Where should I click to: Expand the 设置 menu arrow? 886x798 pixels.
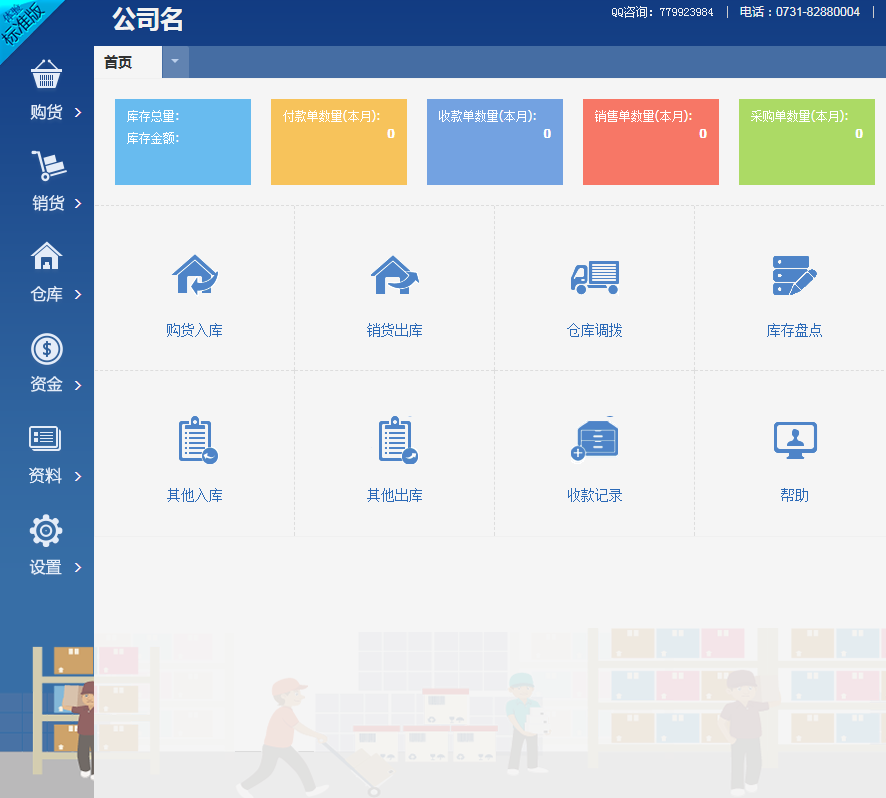click(78, 567)
